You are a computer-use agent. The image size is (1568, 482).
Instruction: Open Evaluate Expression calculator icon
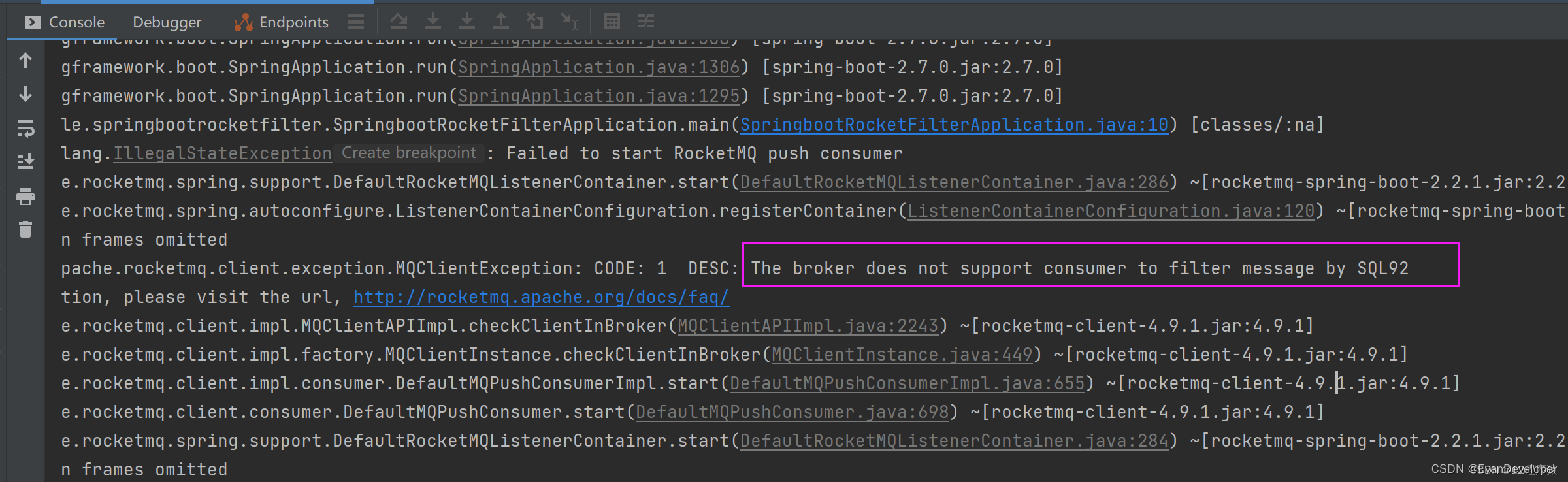click(612, 22)
